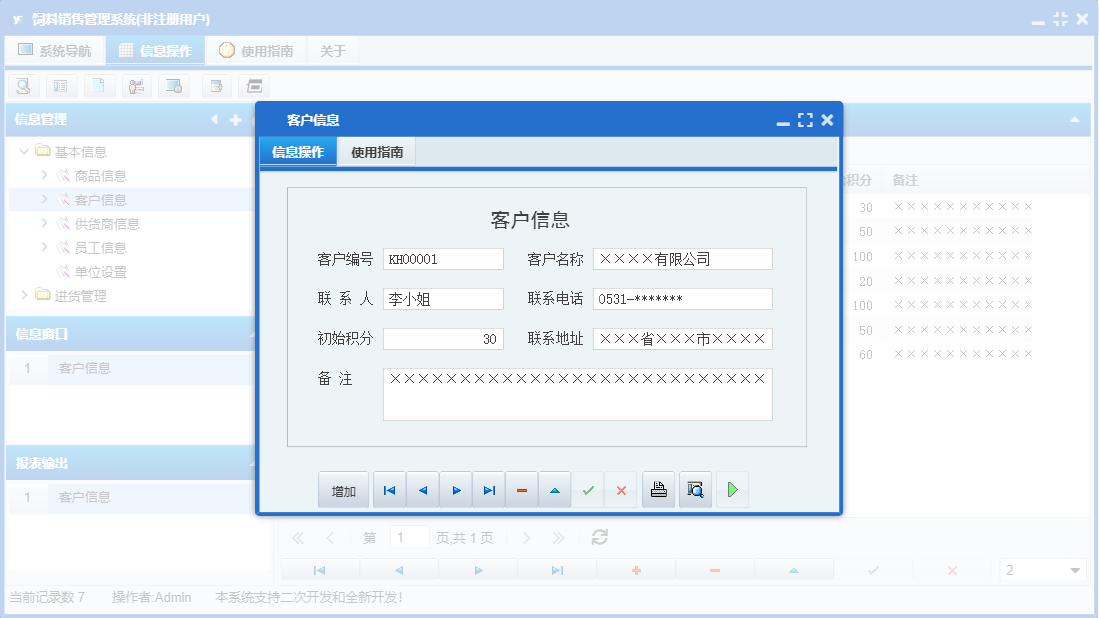1099x618 pixels.
Task: Open print preview in the customer dialog
Action: click(696, 489)
